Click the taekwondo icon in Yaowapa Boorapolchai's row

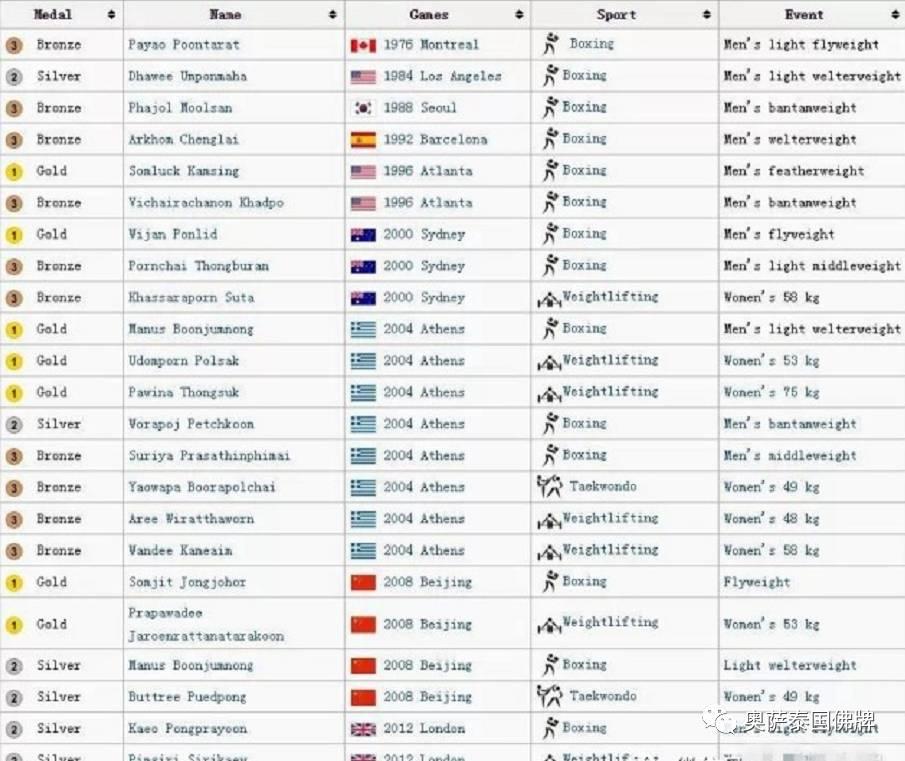[x=550, y=487]
